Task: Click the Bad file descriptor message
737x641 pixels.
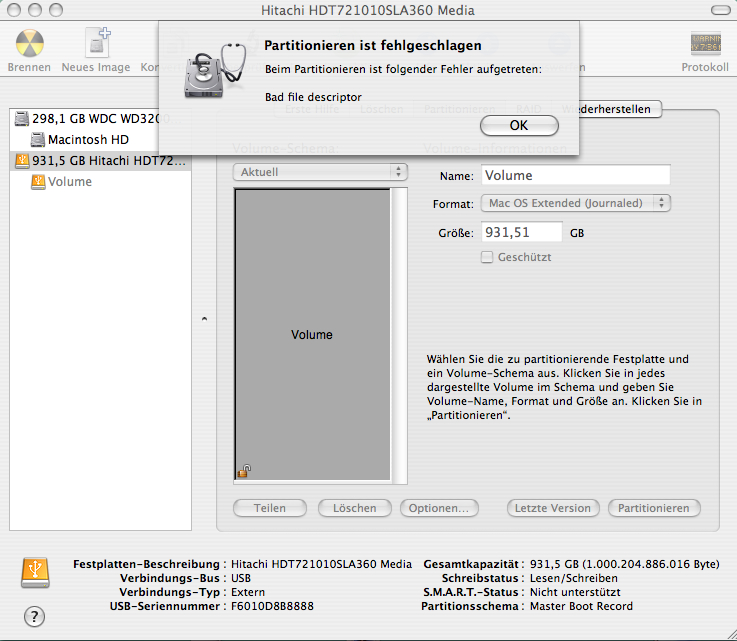Action: tap(314, 97)
